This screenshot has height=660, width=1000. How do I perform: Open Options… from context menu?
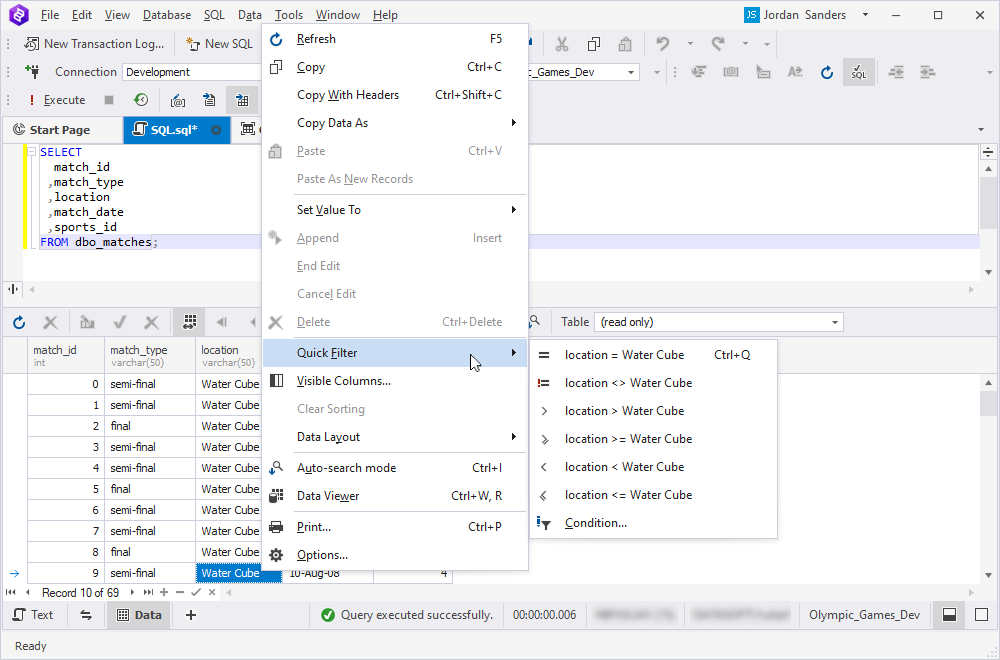click(x=395, y=555)
